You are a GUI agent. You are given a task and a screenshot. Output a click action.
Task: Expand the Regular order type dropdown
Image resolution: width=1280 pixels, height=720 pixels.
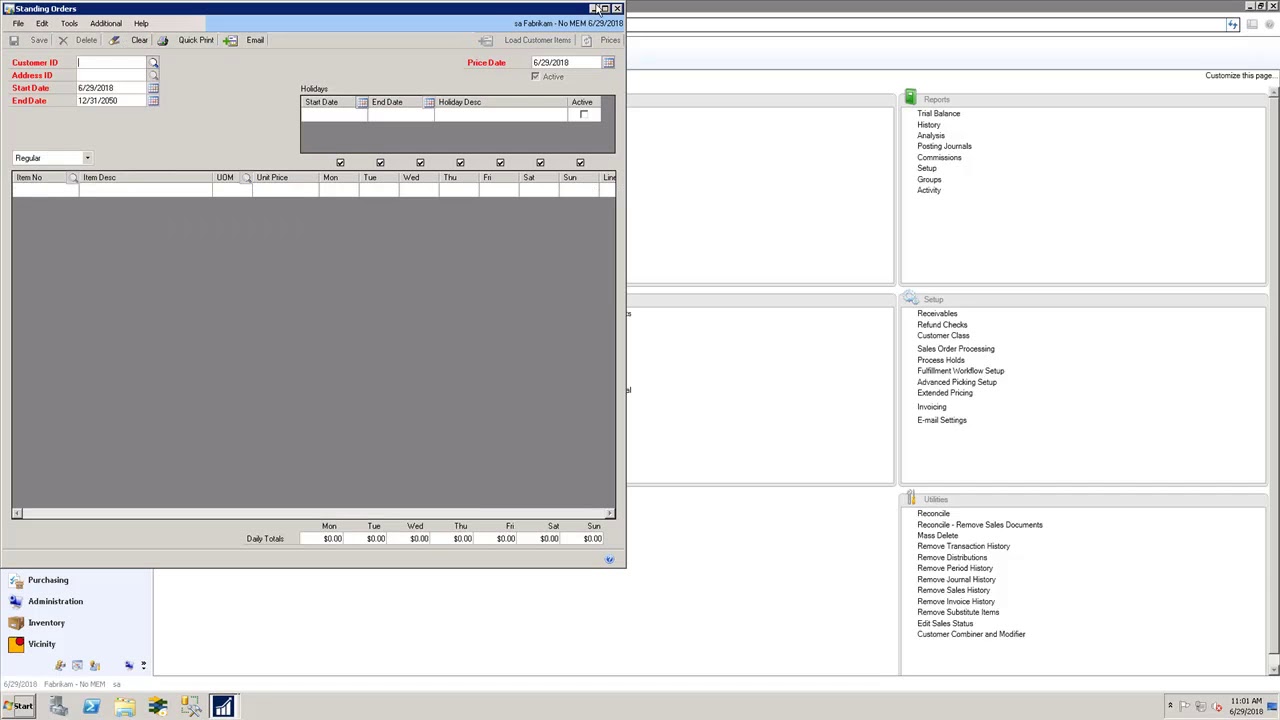pyautogui.click(x=87, y=158)
